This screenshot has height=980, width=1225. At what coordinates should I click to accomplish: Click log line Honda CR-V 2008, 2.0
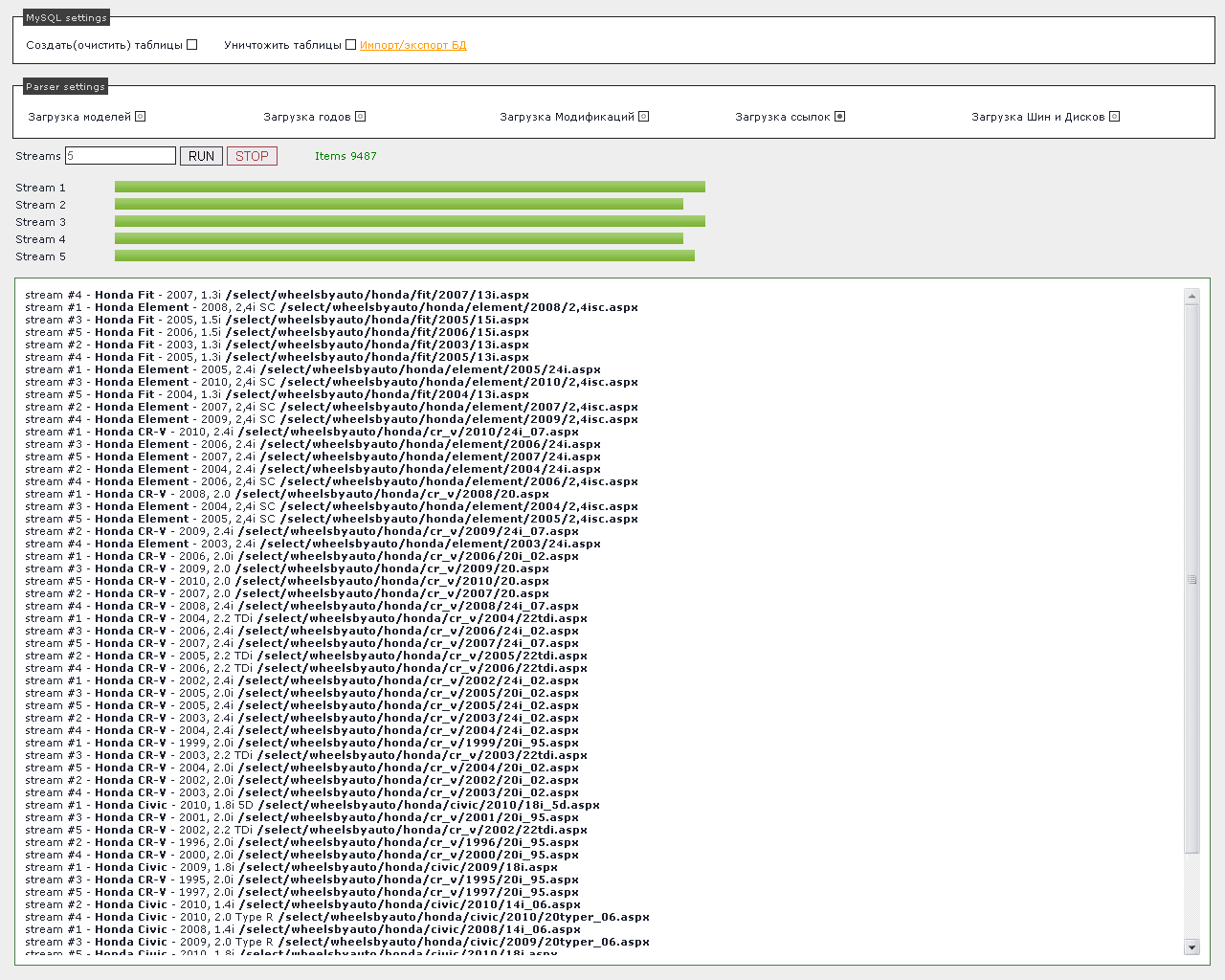point(287,494)
